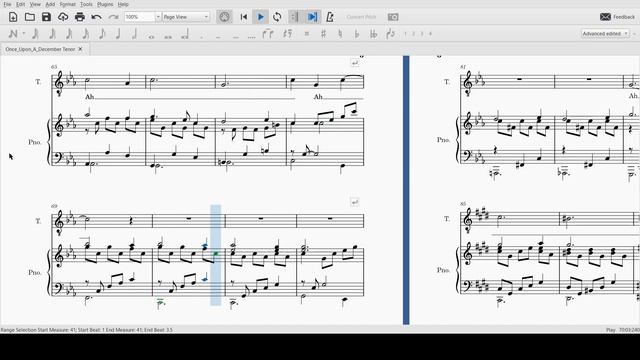
Task: Toggle play repeats
Action: coord(294,17)
